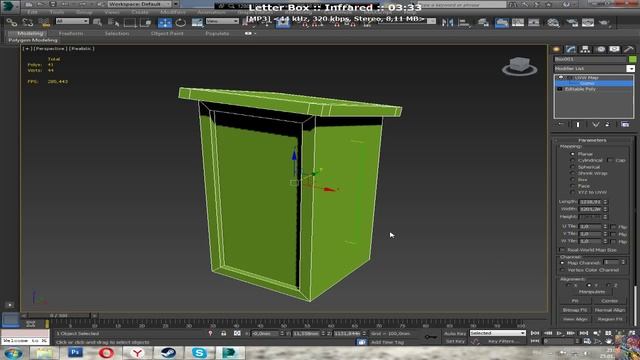The image size is (640, 360).
Task: Select the Vertex Color Channel radio button
Action: (562, 270)
